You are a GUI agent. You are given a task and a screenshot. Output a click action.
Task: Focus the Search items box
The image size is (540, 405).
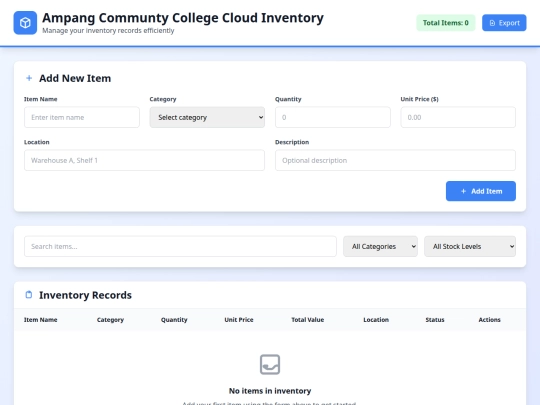coord(180,246)
